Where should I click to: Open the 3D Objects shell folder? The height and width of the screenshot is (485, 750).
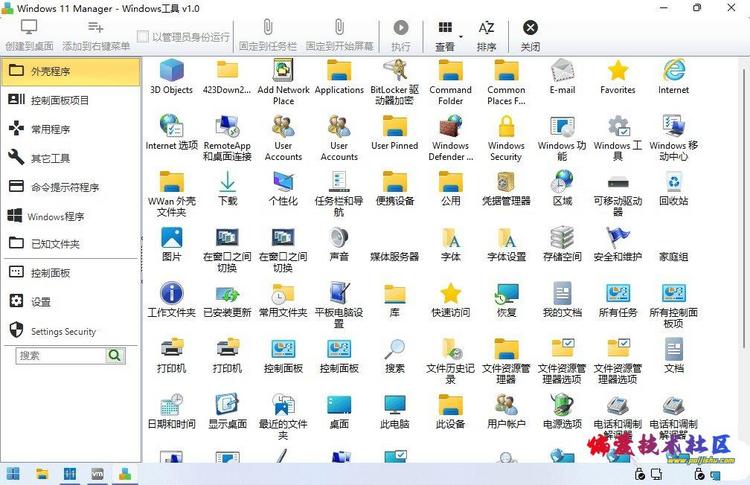171,77
